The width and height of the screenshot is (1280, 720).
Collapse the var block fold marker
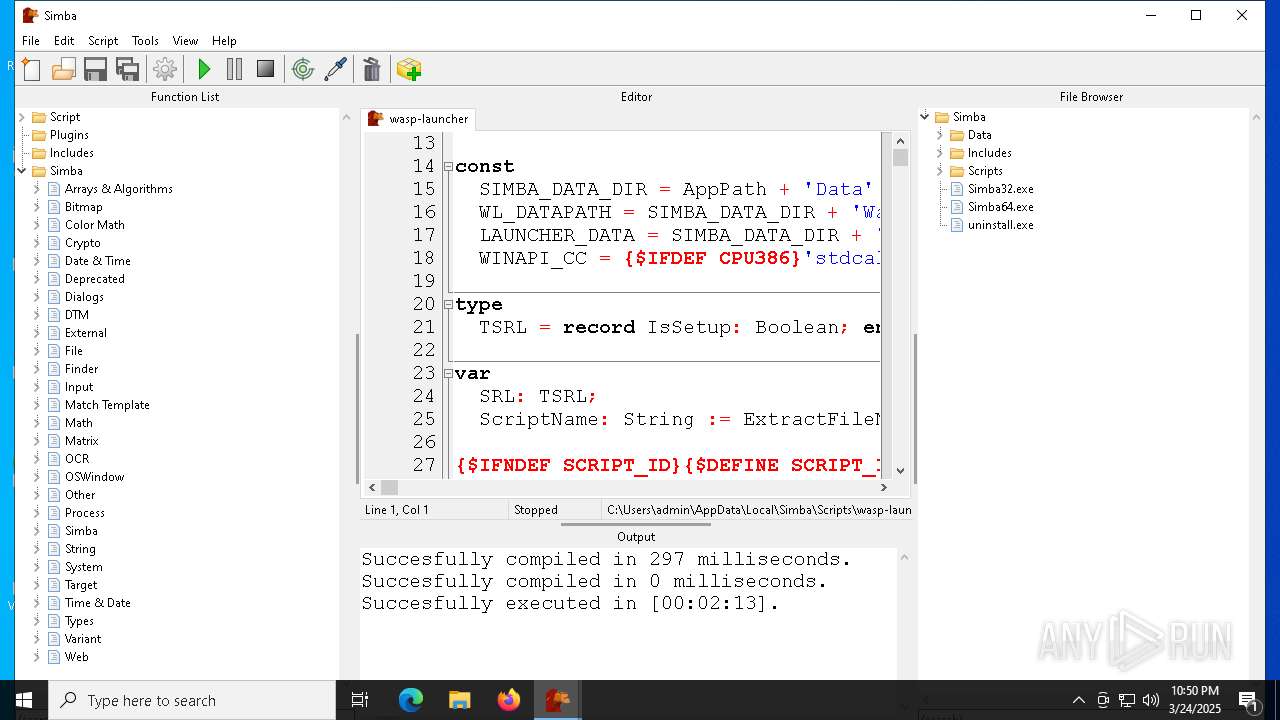[x=448, y=374]
